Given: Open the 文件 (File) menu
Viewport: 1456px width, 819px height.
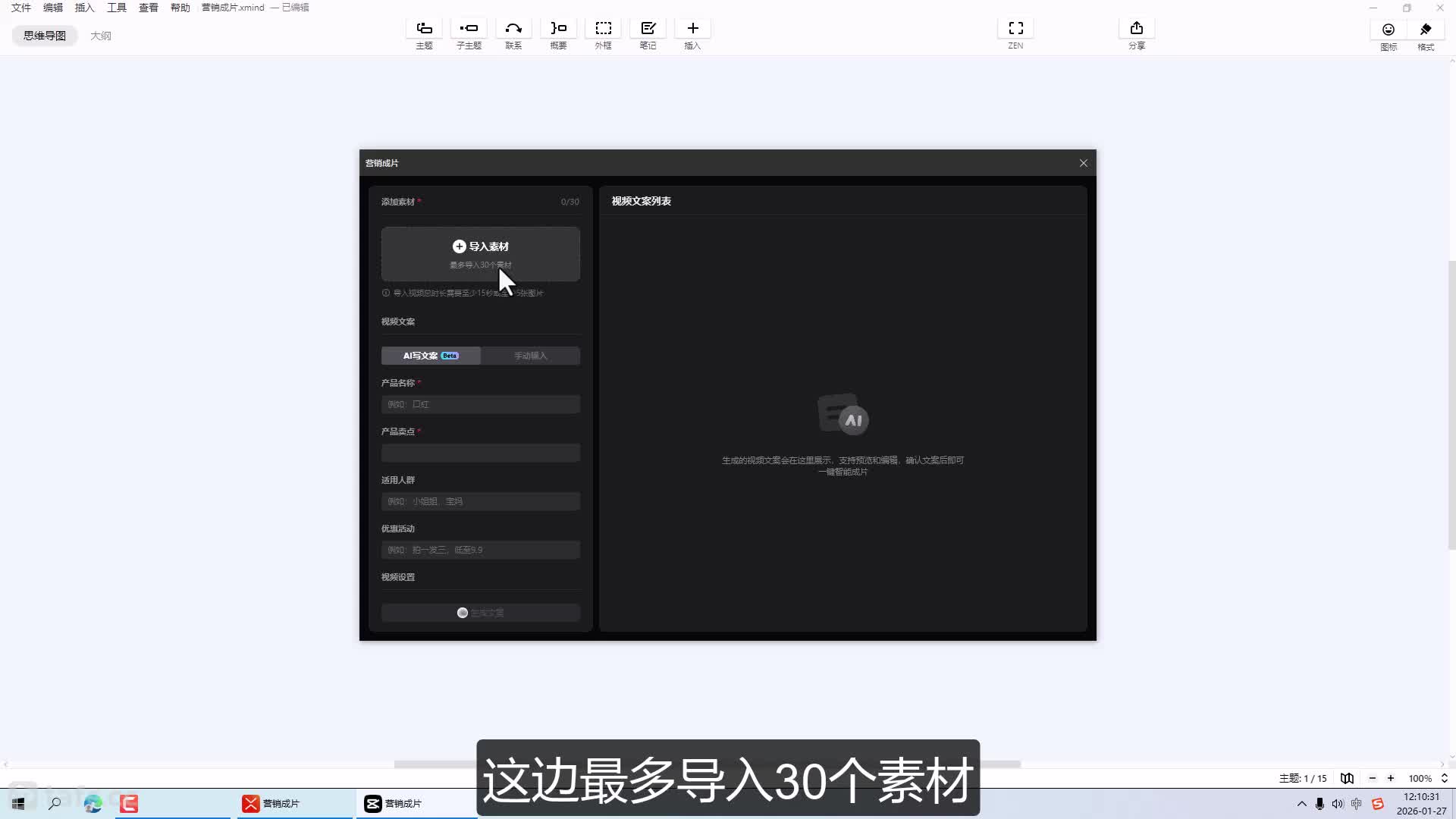Looking at the screenshot, I should click(20, 8).
